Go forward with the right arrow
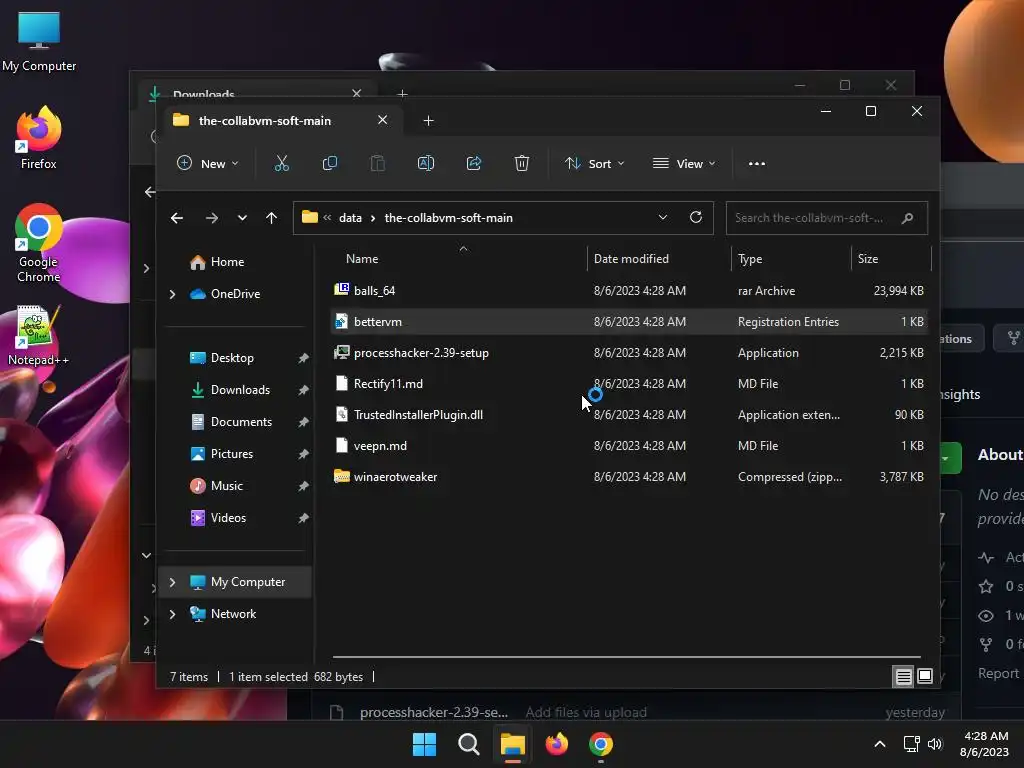 [212, 218]
